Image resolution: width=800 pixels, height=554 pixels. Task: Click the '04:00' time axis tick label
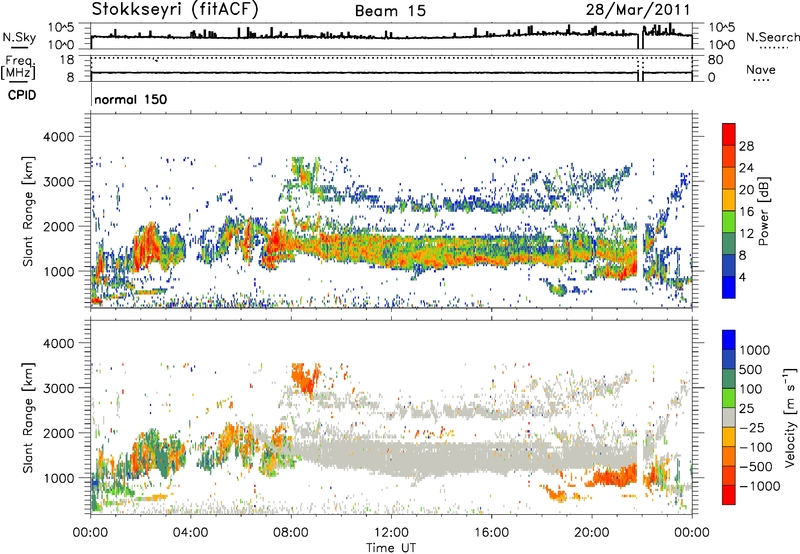[190, 533]
